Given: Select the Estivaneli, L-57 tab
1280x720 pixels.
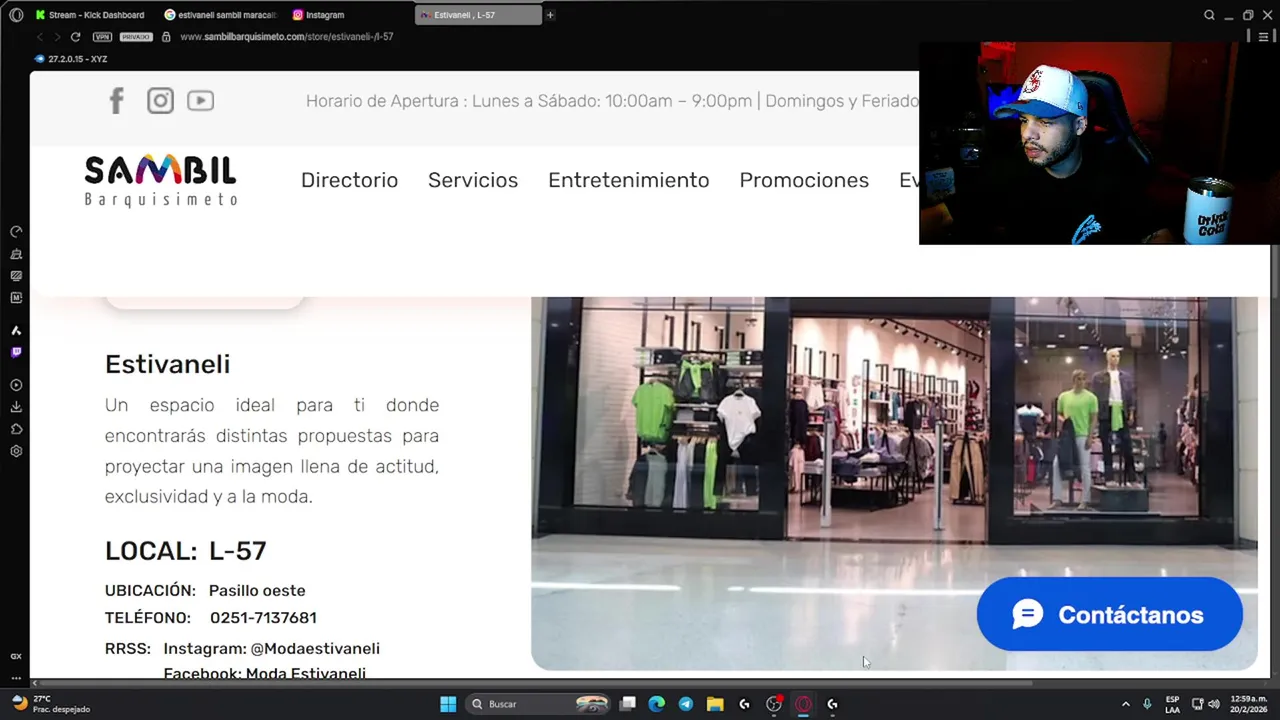Looking at the screenshot, I should pyautogui.click(x=478, y=15).
